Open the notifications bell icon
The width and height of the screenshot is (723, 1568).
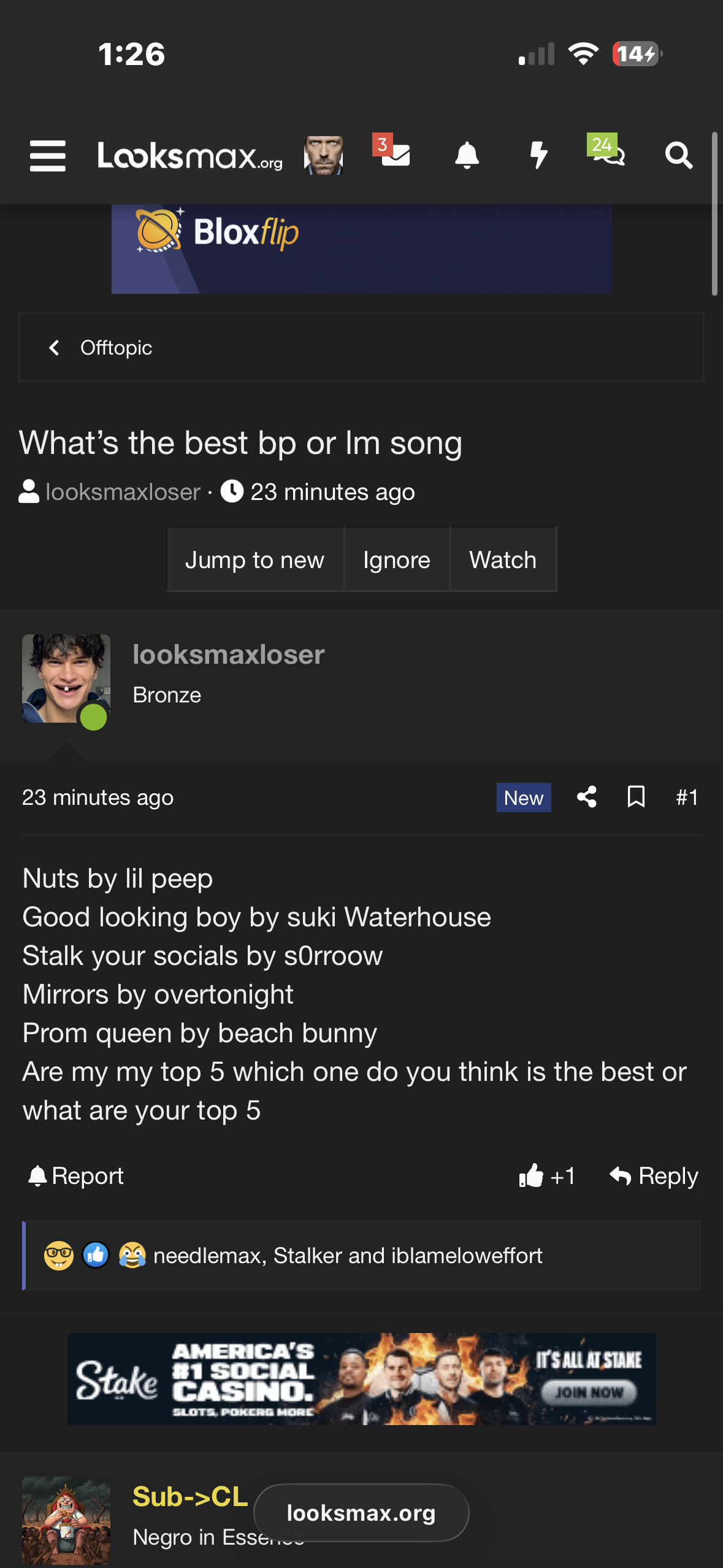(x=467, y=155)
